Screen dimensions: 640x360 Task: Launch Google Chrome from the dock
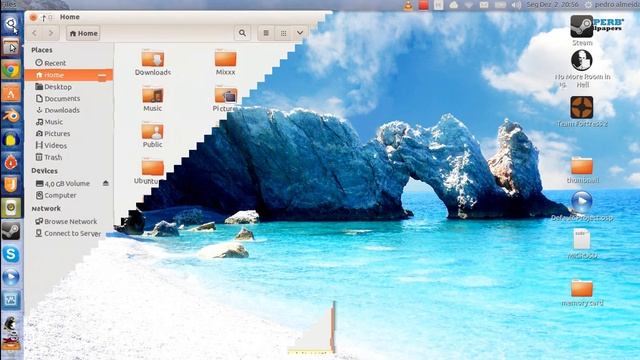click(11, 71)
